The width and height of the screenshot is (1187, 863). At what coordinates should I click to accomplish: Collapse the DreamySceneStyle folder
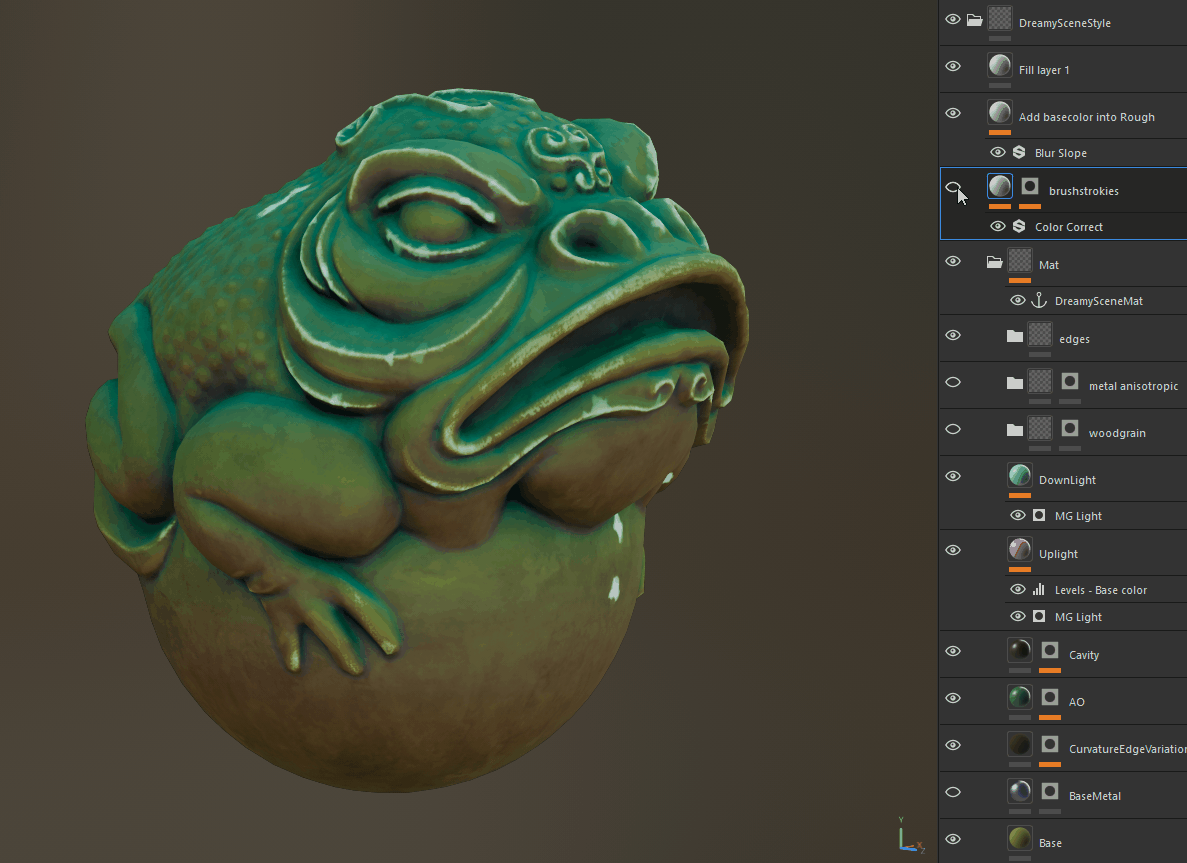pyautogui.click(x=974, y=20)
